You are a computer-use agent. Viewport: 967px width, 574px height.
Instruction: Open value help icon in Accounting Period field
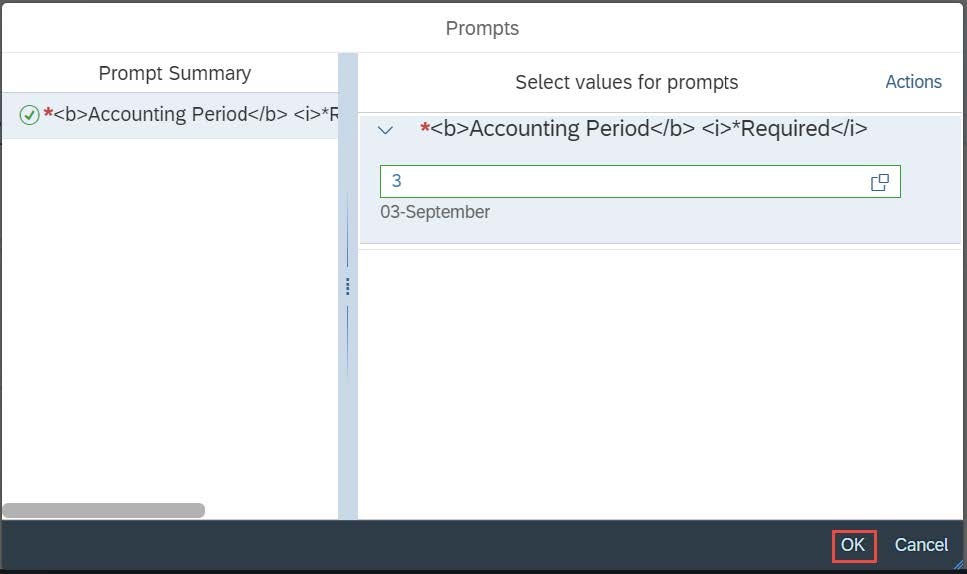pos(879,182)
